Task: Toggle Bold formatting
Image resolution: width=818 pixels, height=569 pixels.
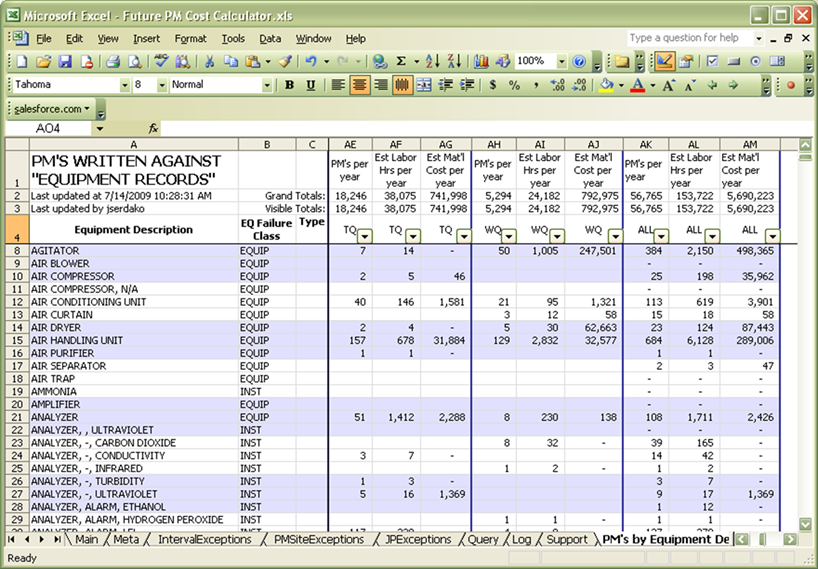Action: tap(289, 85)
